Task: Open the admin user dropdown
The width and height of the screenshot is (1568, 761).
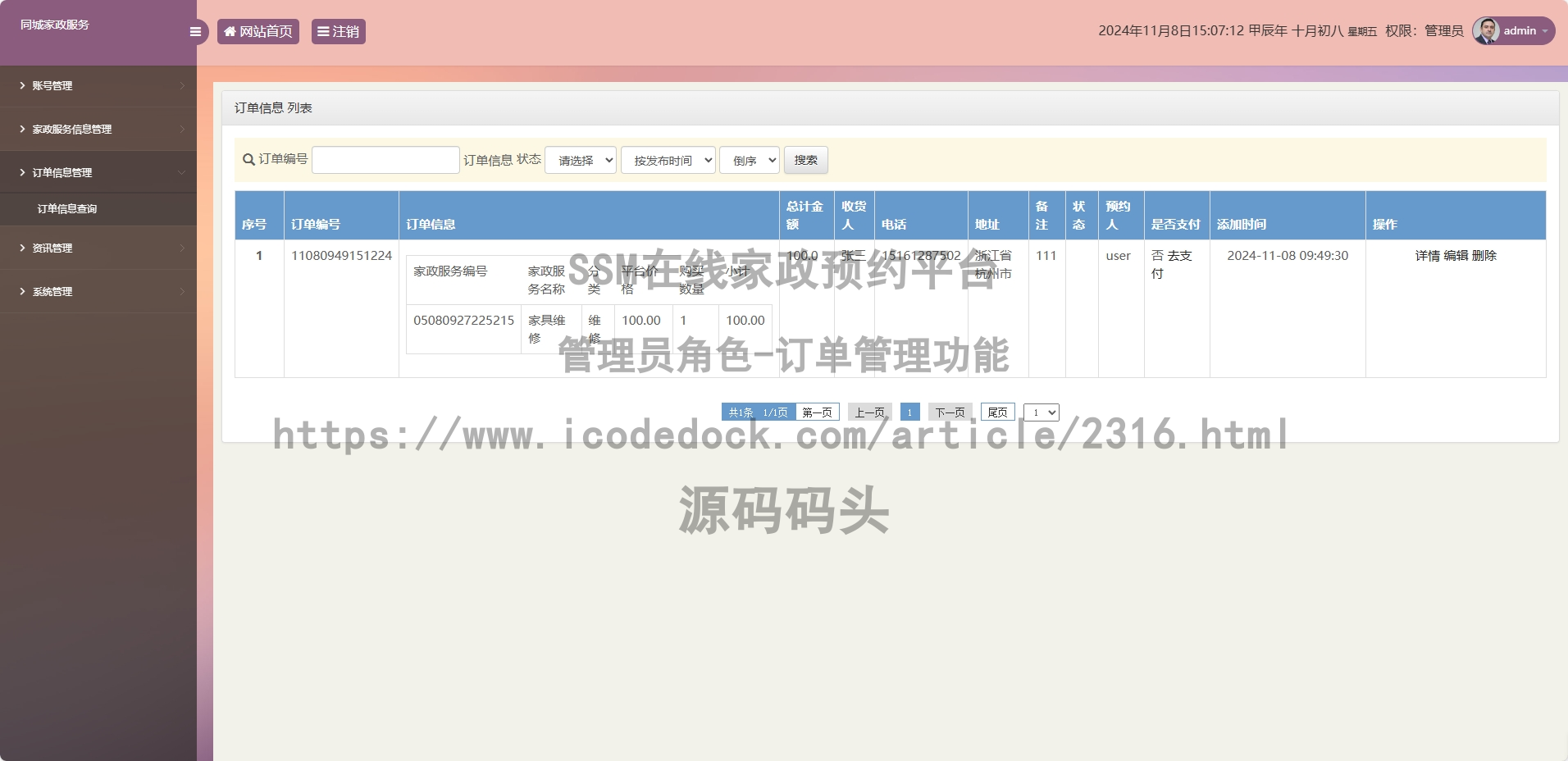Action: click(x=1514, y=30)
